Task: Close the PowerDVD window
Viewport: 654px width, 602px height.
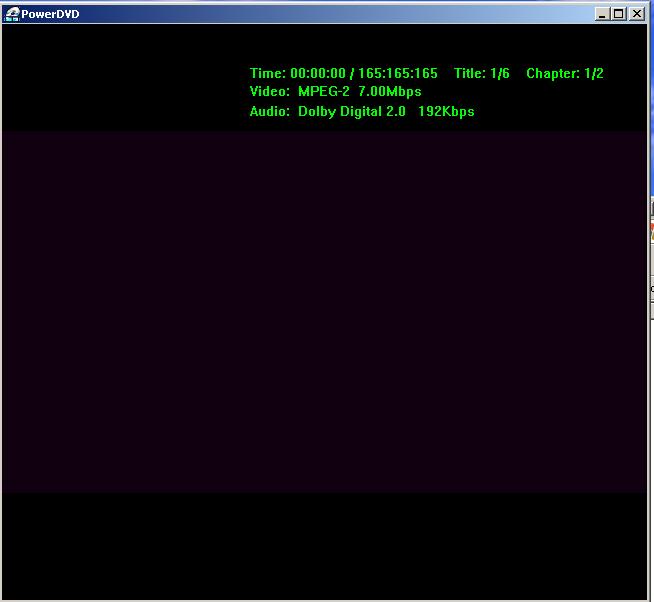Action: [637, 14]
